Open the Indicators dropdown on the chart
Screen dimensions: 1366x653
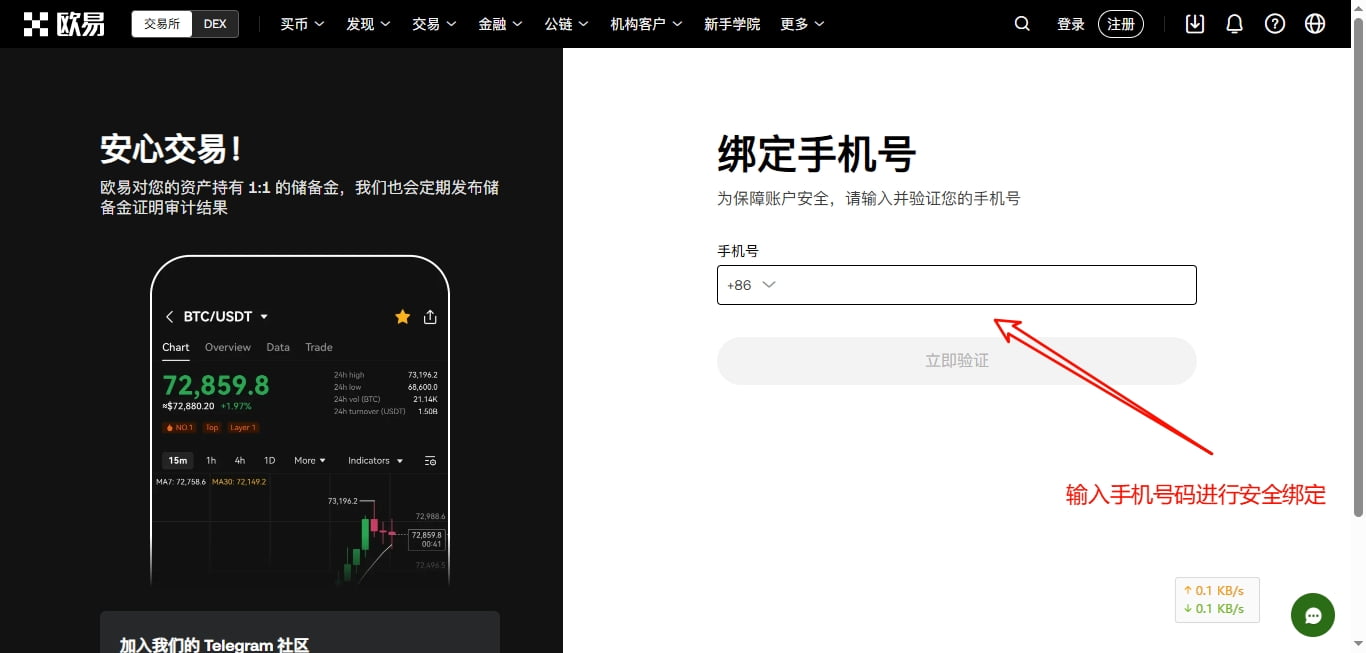[371, 460]
